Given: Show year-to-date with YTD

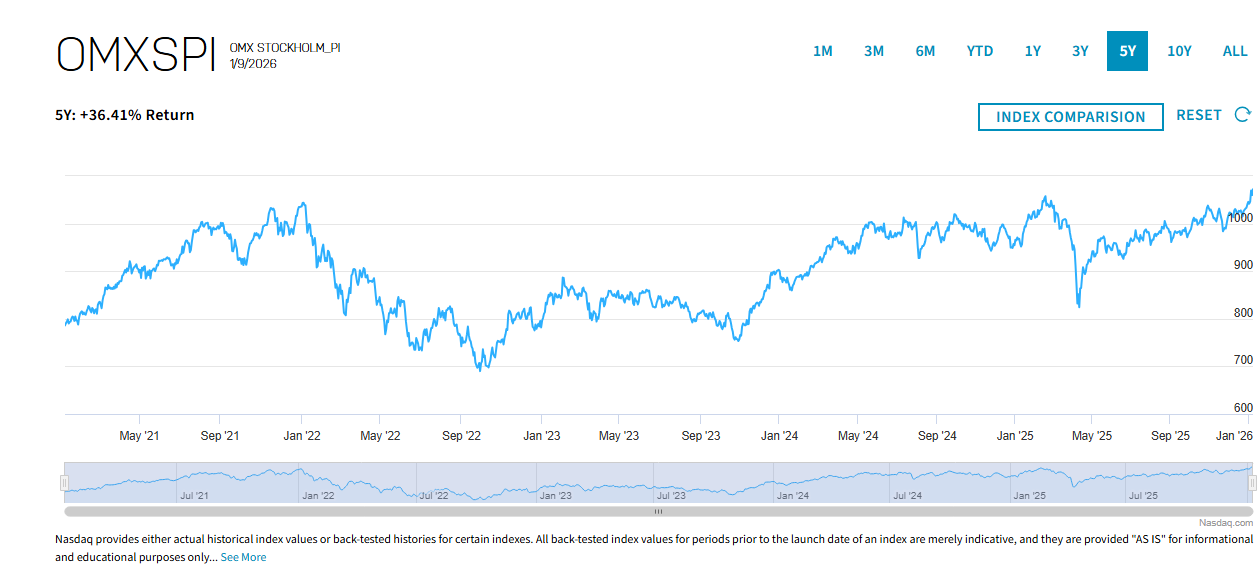Looking at the screenshot, I should (980, 51).
